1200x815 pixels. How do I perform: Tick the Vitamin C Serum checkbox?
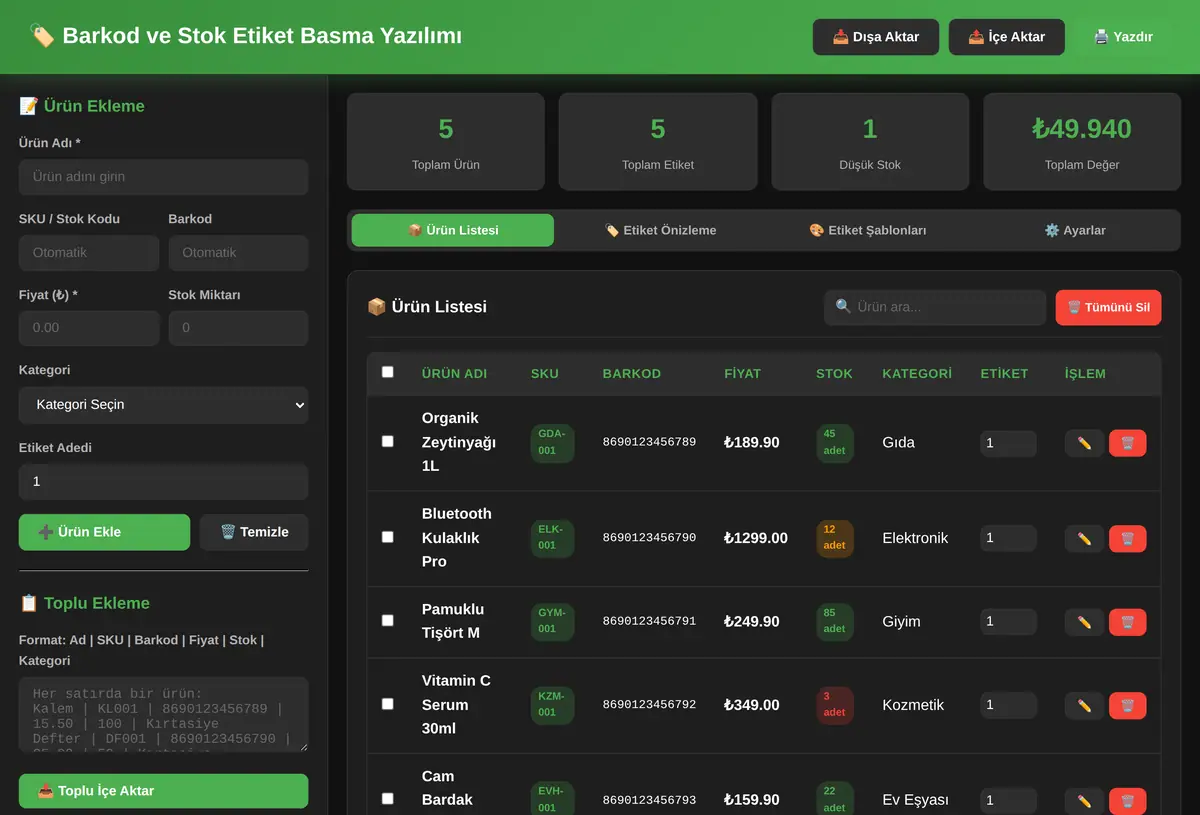click(x=388, y=704)
